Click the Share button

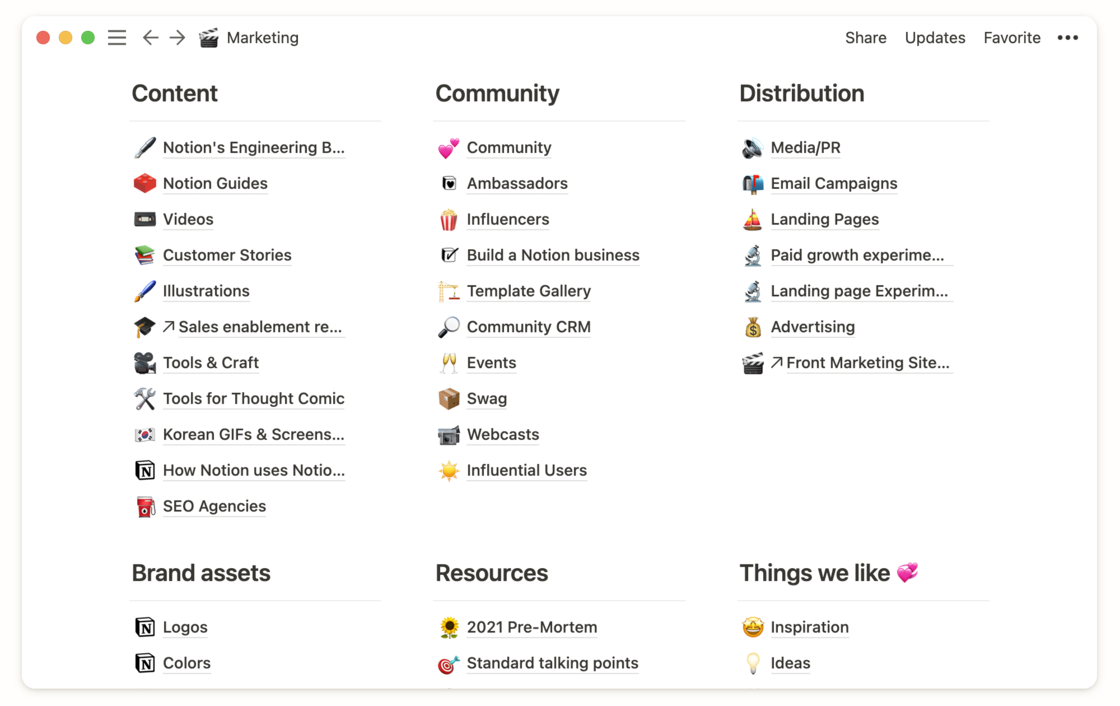(x=866, y=38)
